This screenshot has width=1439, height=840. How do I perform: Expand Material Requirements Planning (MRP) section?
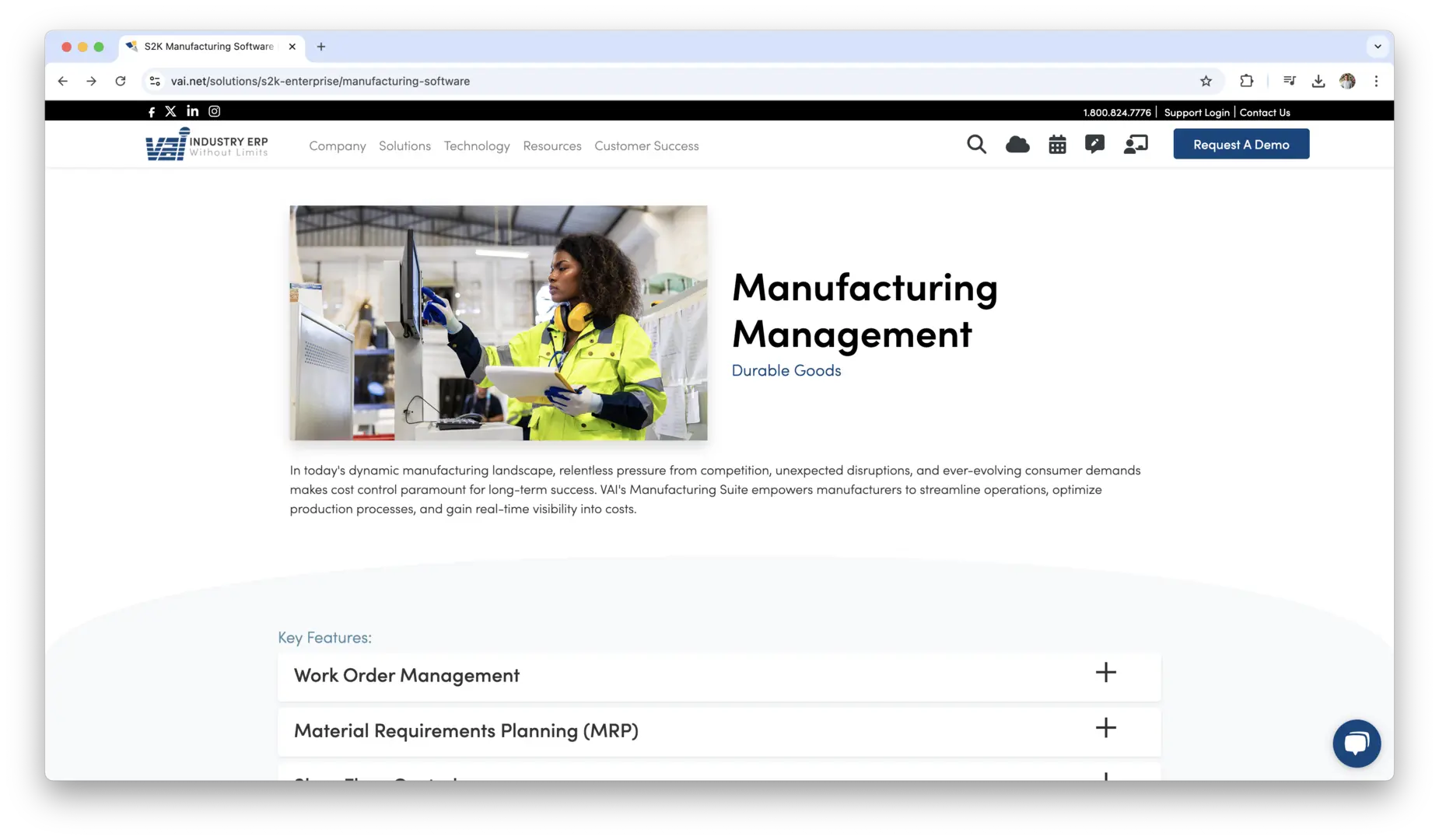(719, 730)
